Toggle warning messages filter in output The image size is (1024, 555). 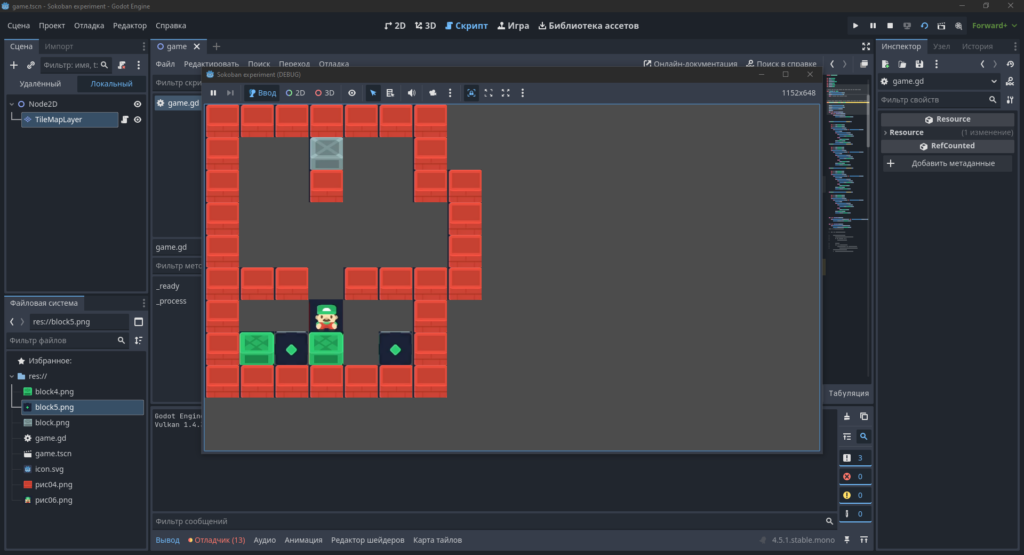pyautogui.click(x=854, y=495)
